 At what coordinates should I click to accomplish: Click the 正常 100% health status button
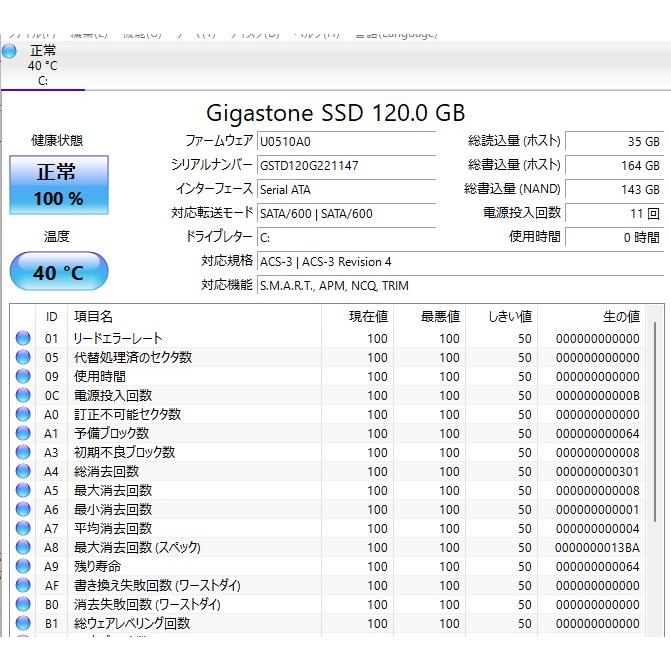[59, 184]
